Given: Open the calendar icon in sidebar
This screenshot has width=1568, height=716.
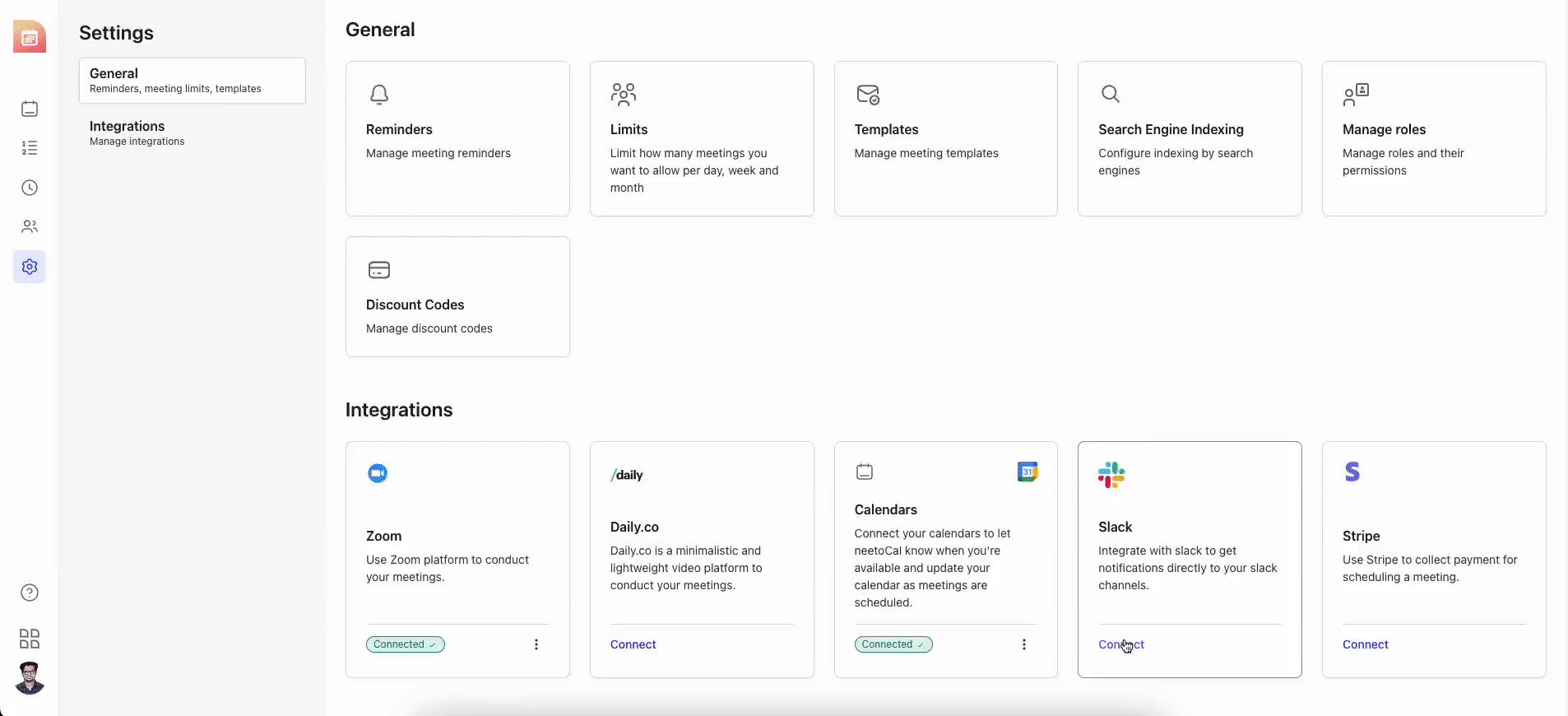Looking at the screenshot, I should click(30, 109).
